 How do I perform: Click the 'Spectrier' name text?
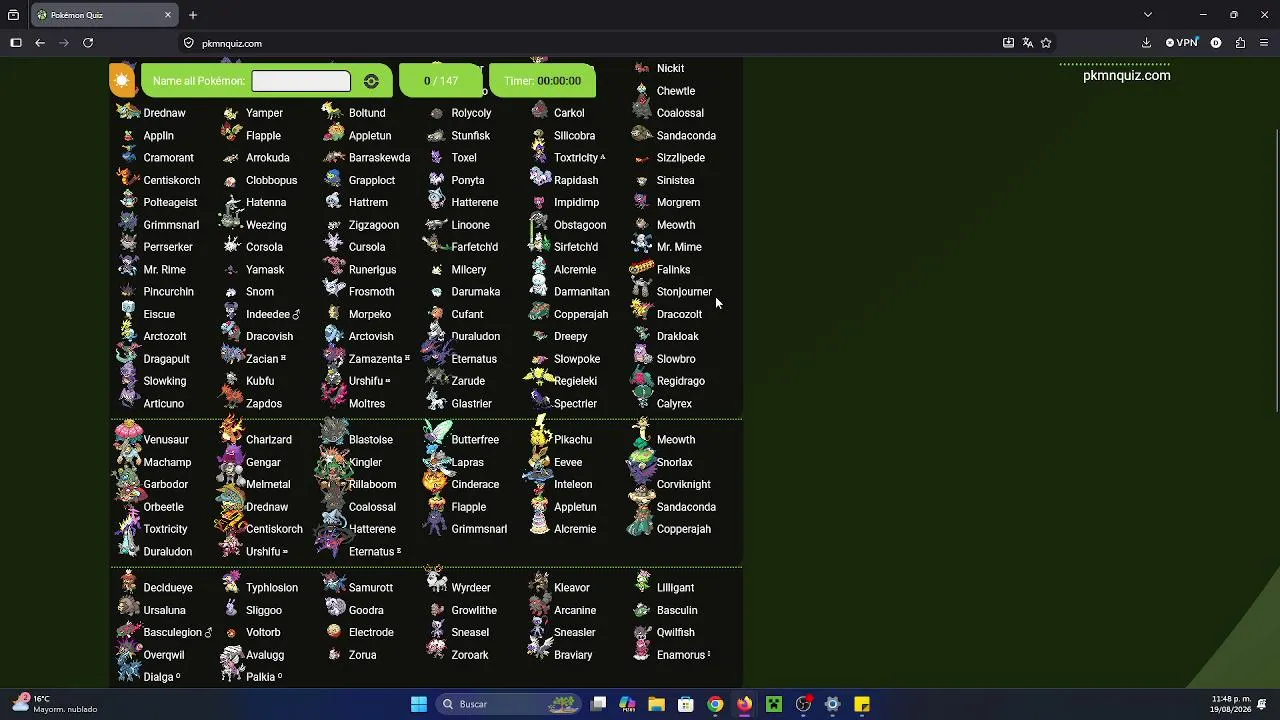coord(575,404)
